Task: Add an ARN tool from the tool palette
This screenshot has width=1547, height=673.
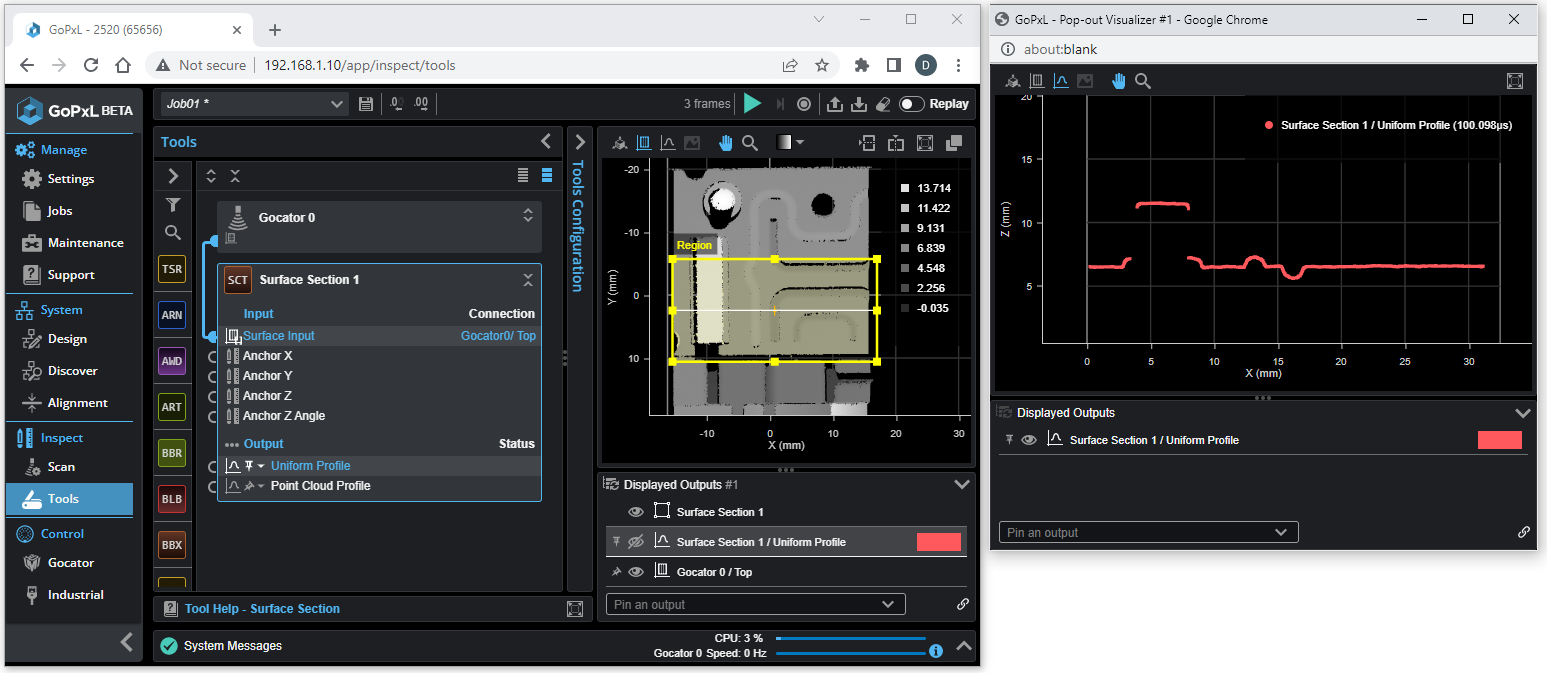Action: (172, 315)
